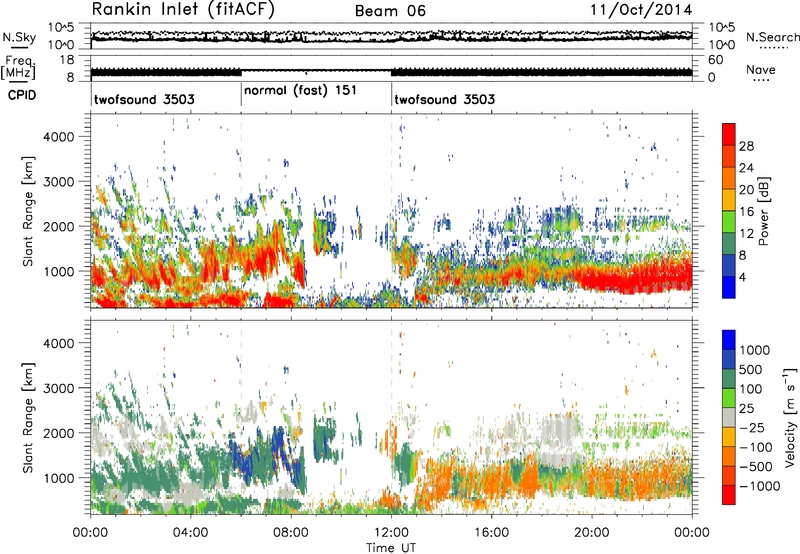Click the '18' tick on the frequency axis
The width and height of the screenshot is (800, 554).
67,60
